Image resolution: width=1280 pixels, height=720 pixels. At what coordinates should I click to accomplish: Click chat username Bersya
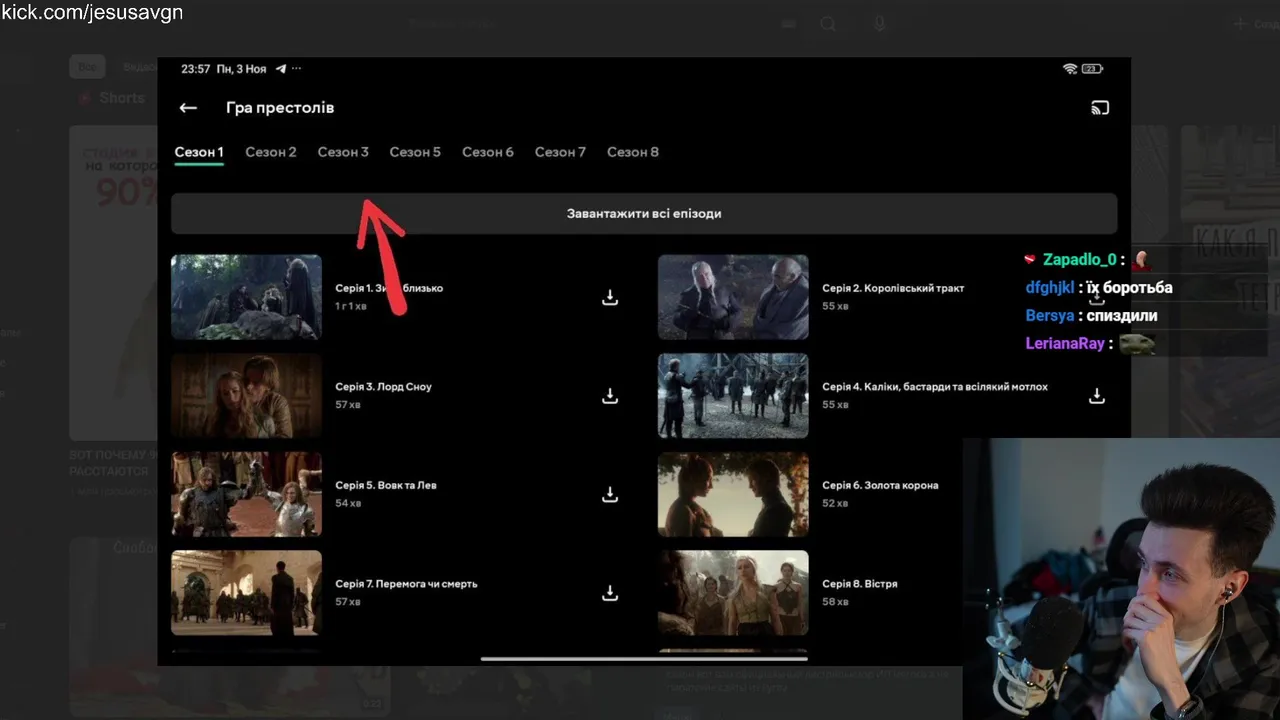coord(1051,316)
